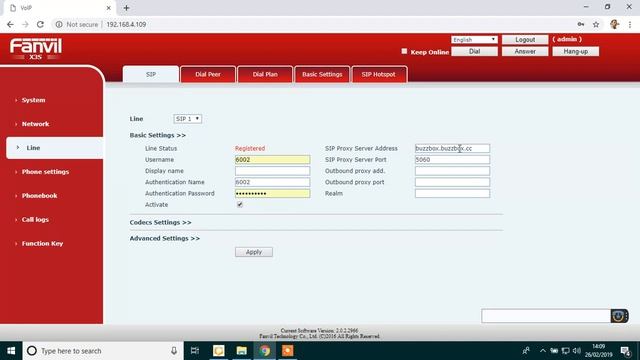The image size is (640, 360).
Task: Open the Chrome three-dot menu
Action: (x=630, y=24)
